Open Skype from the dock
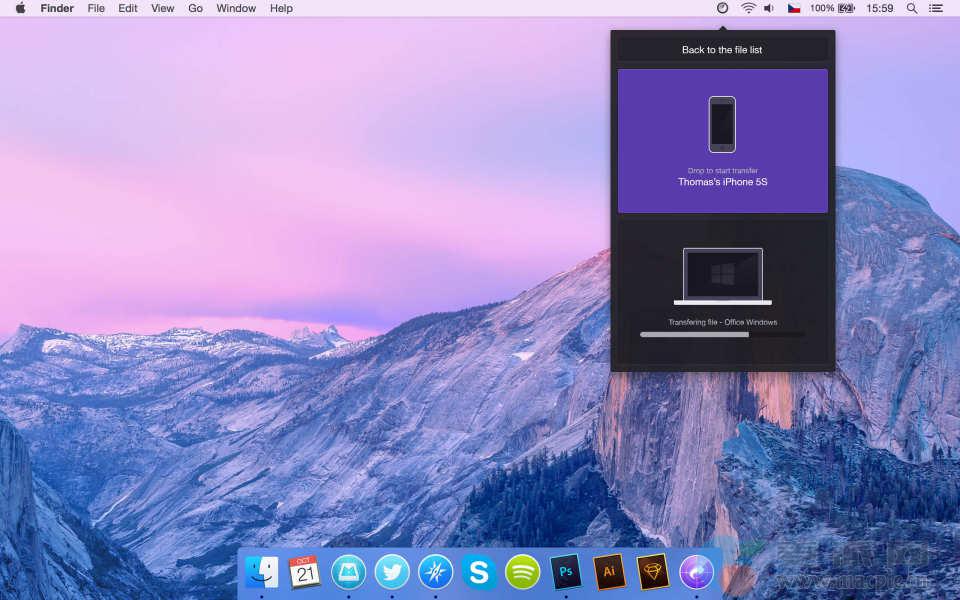Viewport: 960px width, 600px height. 479,572
